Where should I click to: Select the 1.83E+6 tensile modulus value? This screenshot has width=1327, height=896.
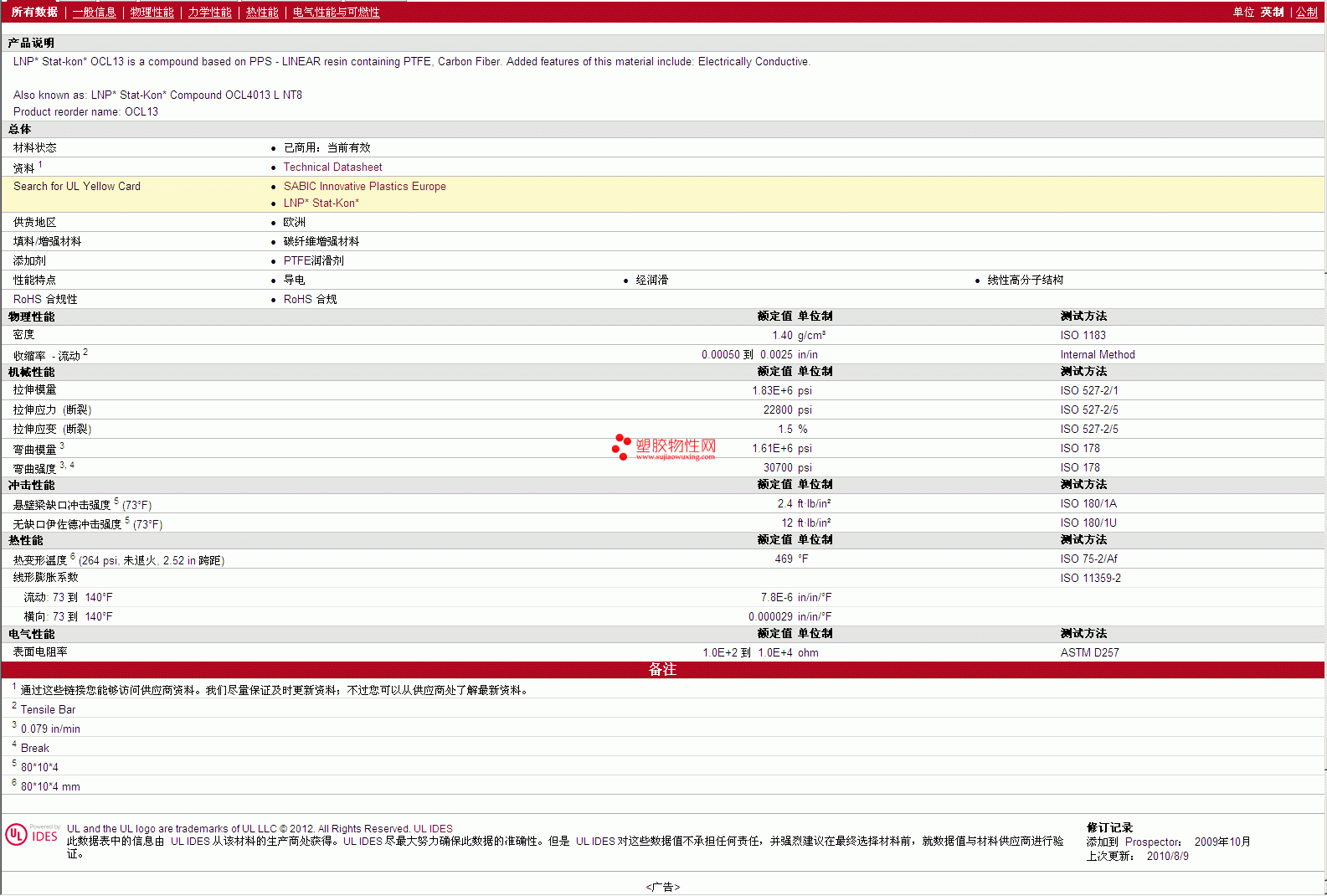pos(772,390)
